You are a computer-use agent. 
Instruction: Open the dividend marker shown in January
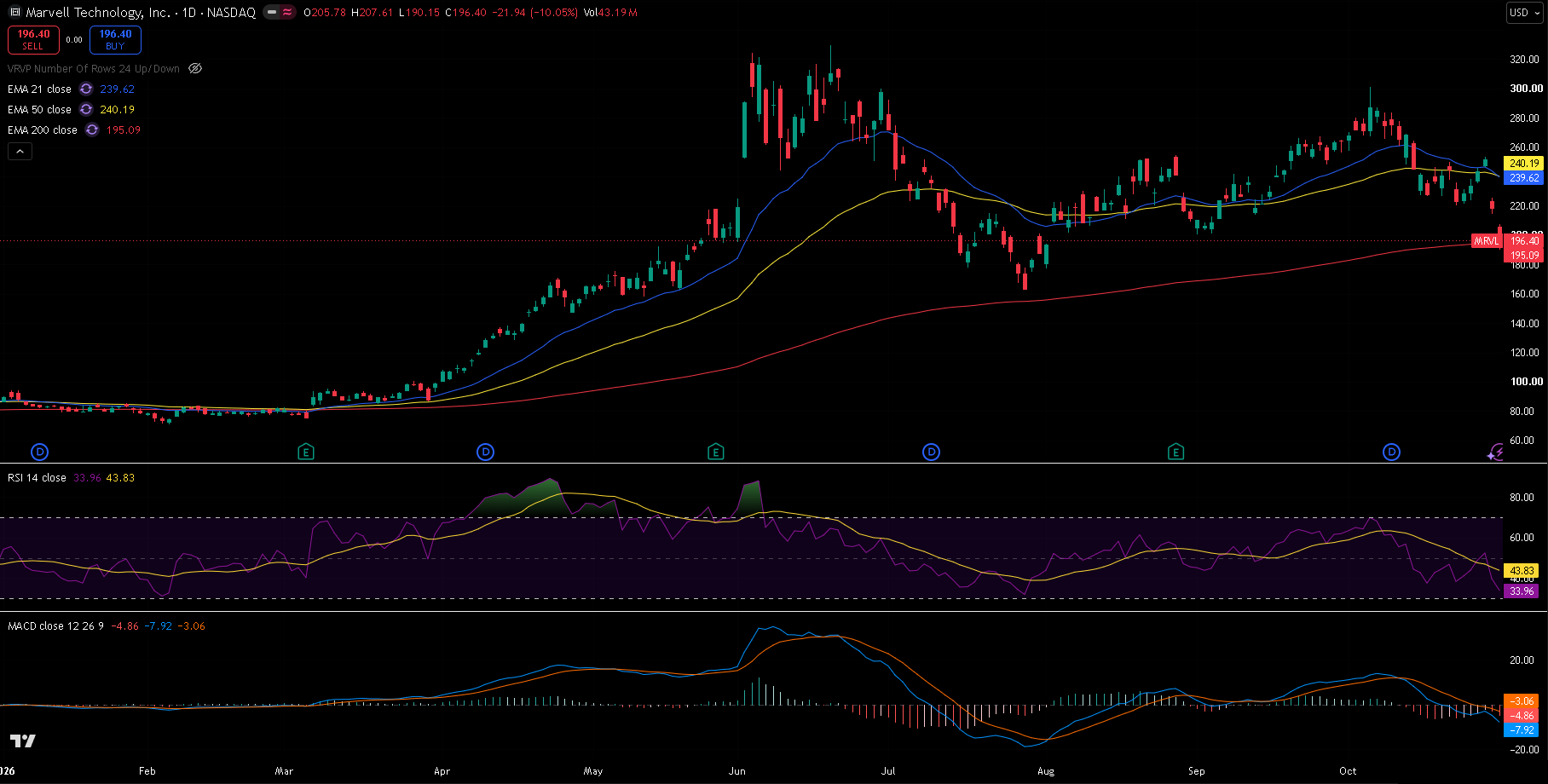pyautogui.click(x=39, y=452)
